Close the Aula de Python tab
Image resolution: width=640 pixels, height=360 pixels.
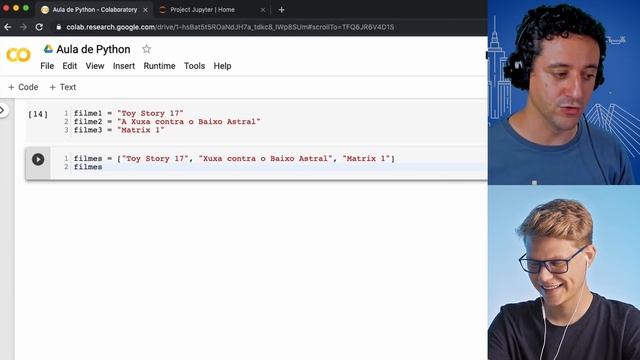coord(145,10)
